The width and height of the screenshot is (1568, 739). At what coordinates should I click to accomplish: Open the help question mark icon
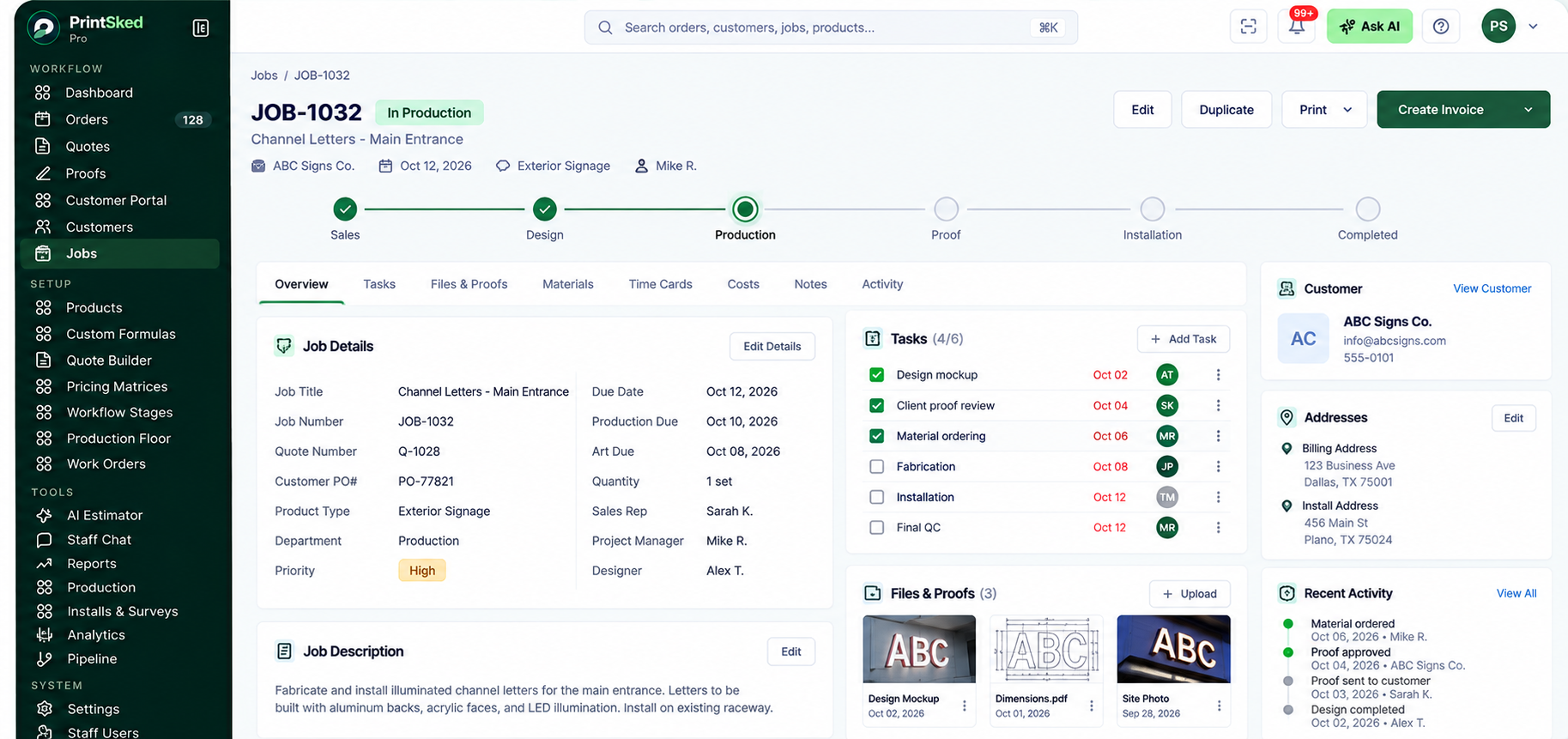pos(1441,27)
